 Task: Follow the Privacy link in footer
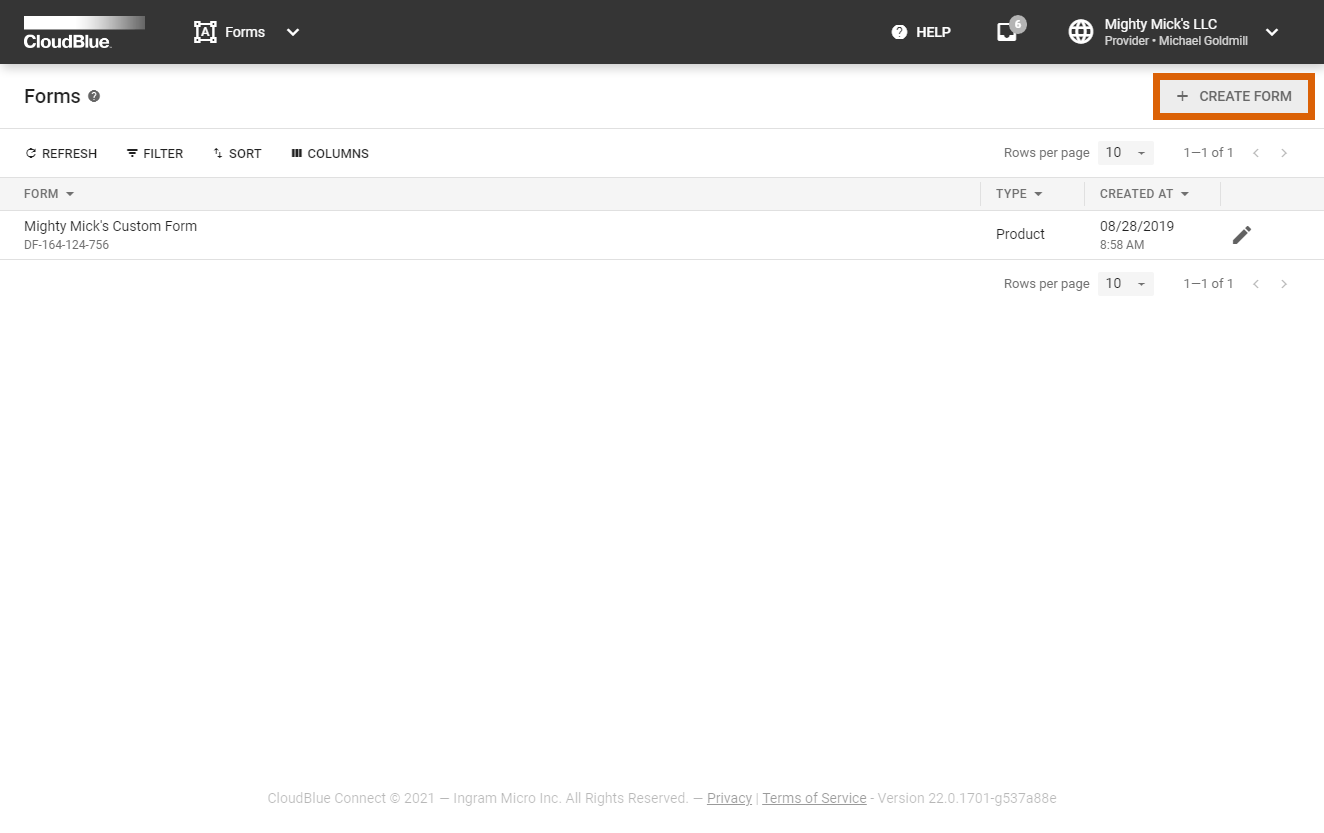[x=729, y=798]
